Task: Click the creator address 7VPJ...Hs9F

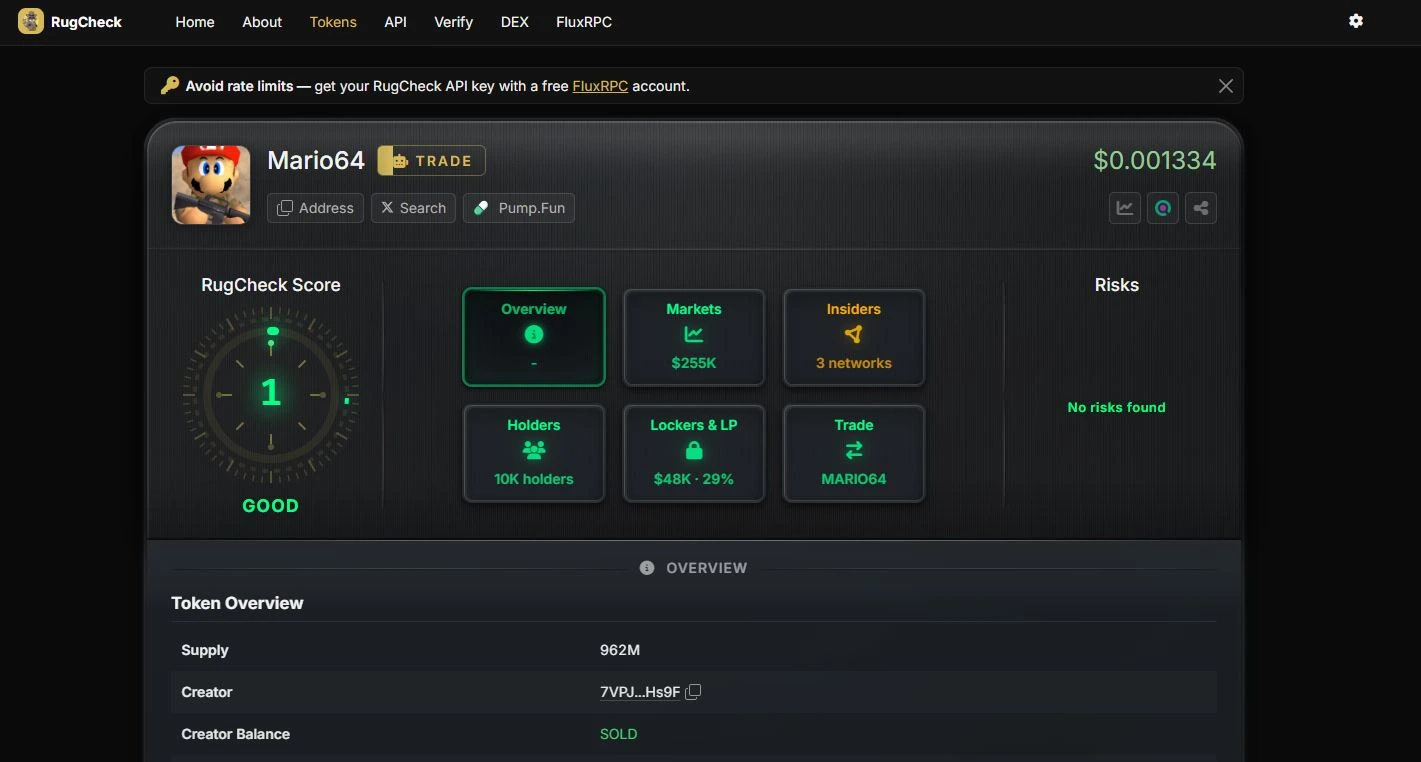Action: [640, 692]
